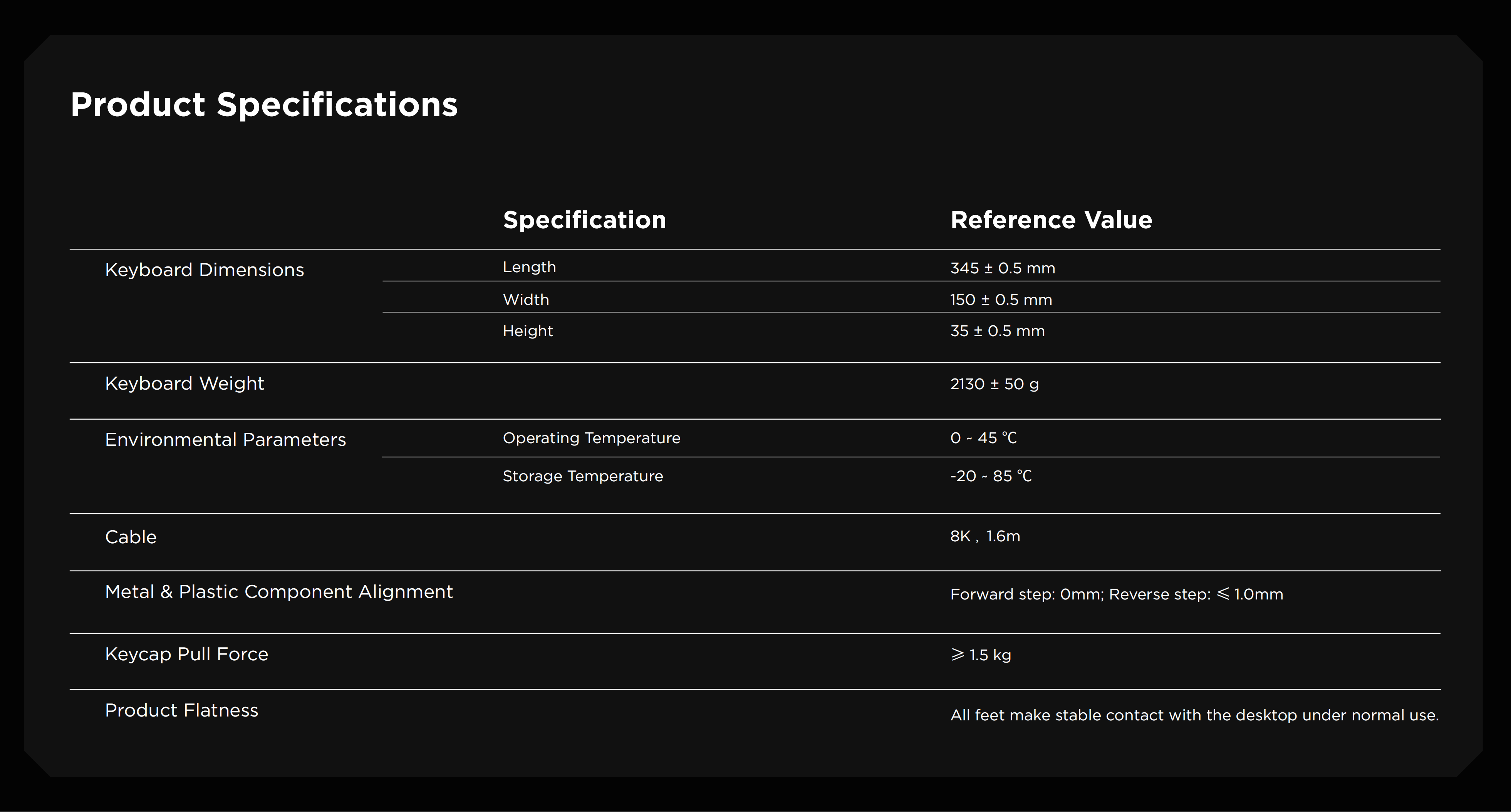The height and width of the screenshot is (812, 1511).
Task: Click the Width specification label
Action: coord(526,300)
